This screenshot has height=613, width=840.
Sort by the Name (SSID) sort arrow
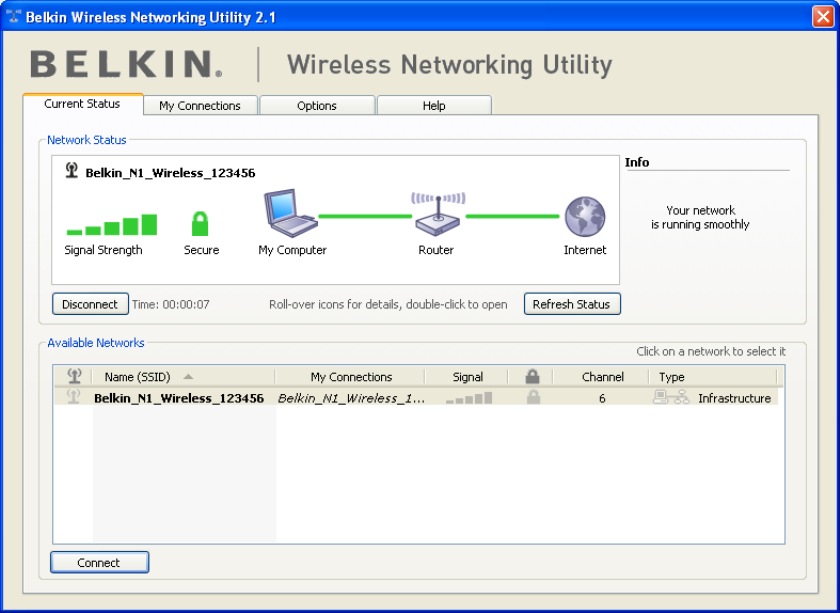pyautogui.click(x=188, y=377)
